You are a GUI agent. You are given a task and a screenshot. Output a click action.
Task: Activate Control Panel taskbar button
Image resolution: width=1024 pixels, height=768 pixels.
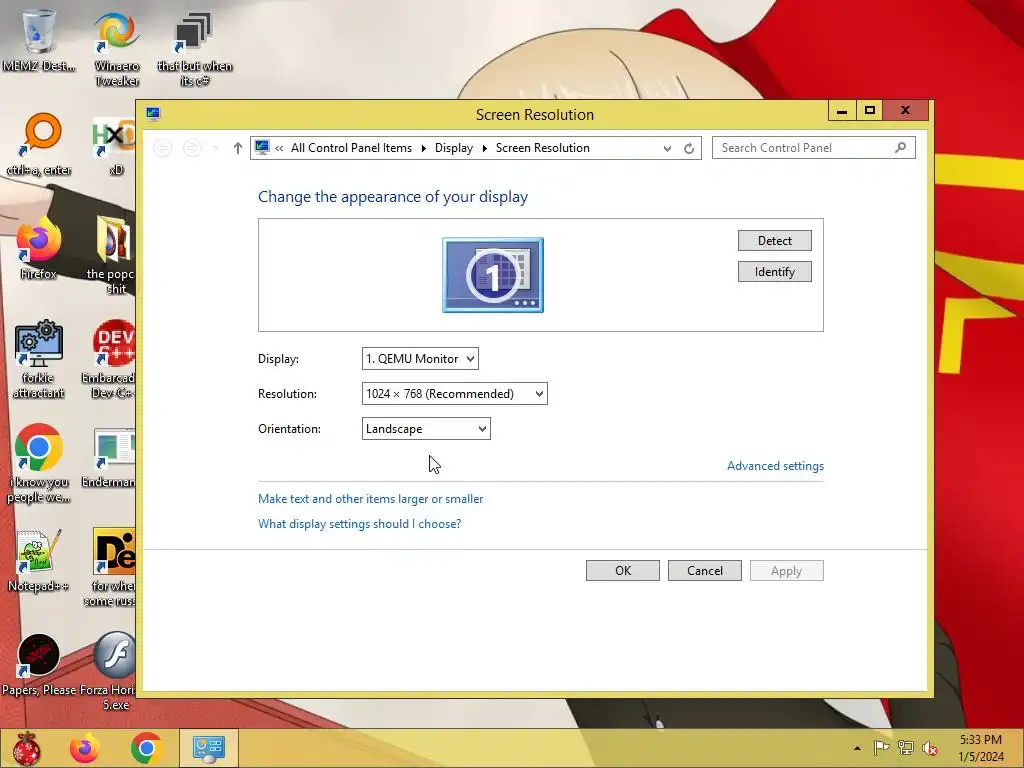point(208,748)
